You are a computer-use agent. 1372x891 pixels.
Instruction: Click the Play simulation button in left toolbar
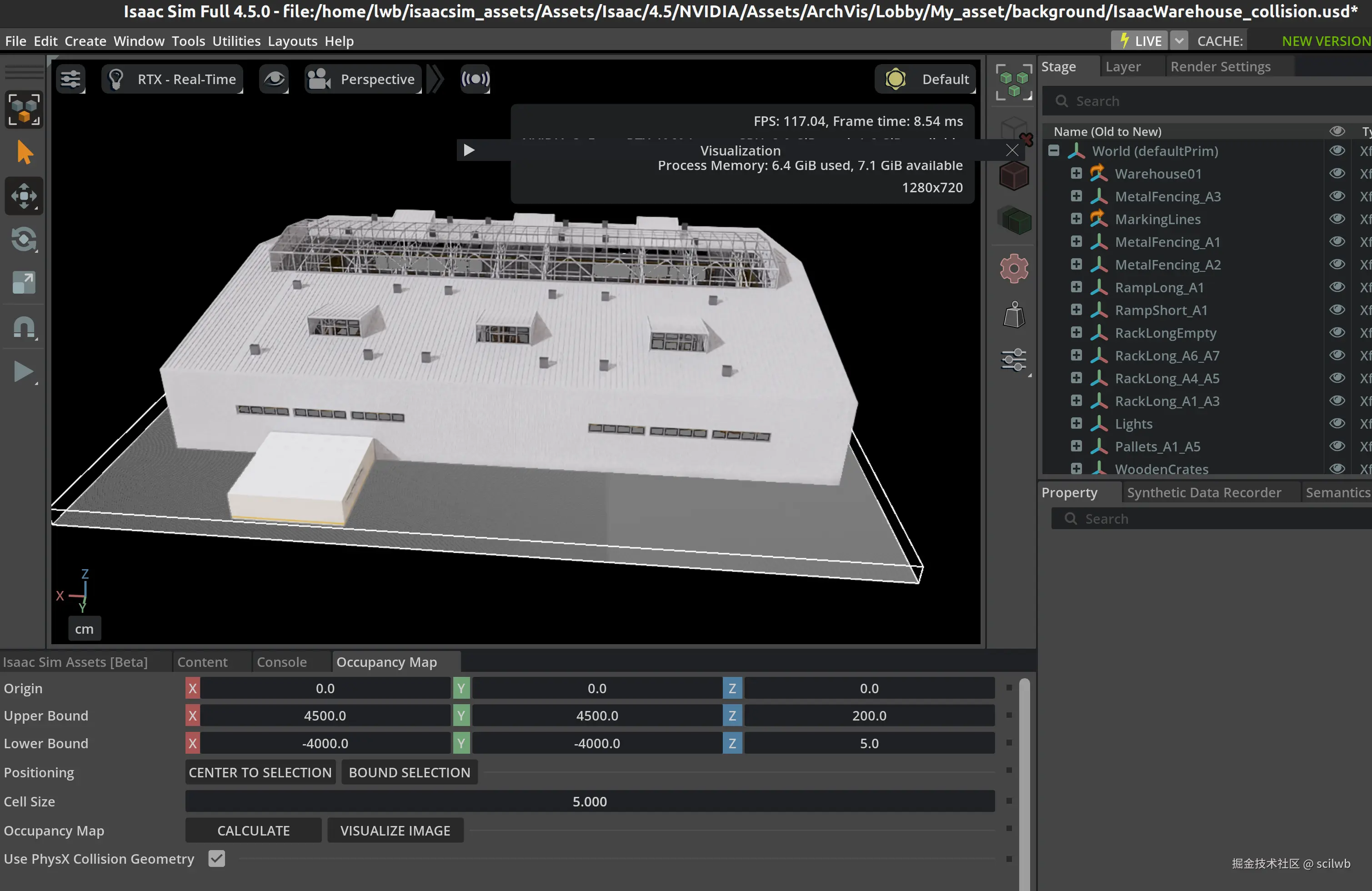[24, 372]
